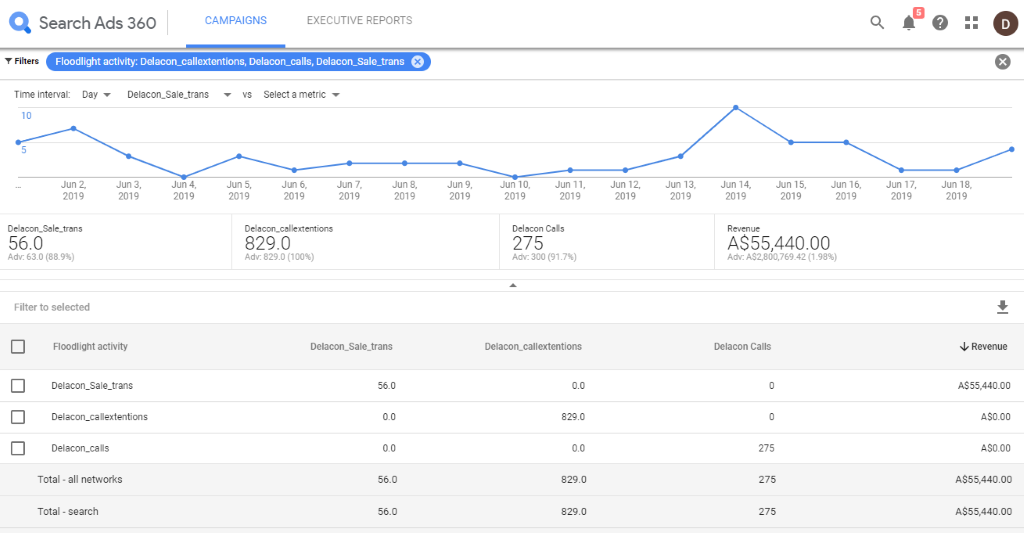Sort by Revenue column arrow

pos(964,347)
